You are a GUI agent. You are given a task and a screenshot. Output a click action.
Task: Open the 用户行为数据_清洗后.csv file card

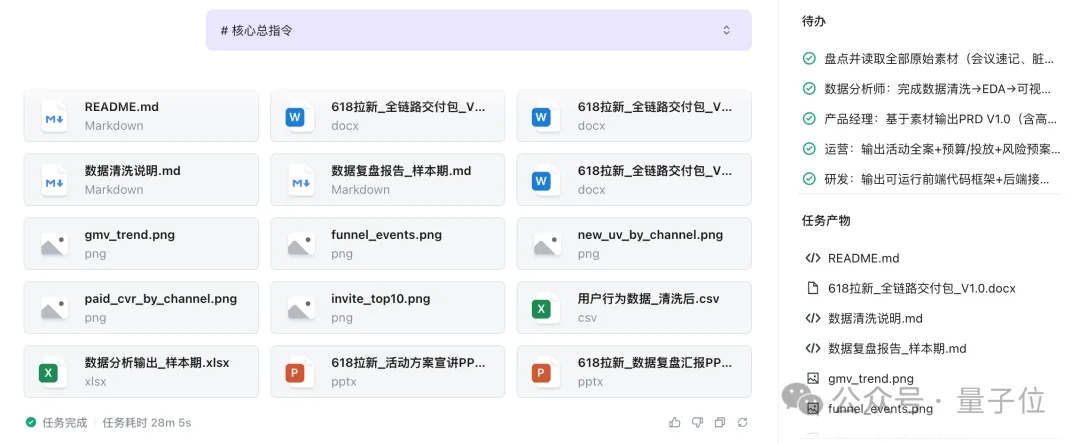[x=634, y=308]
